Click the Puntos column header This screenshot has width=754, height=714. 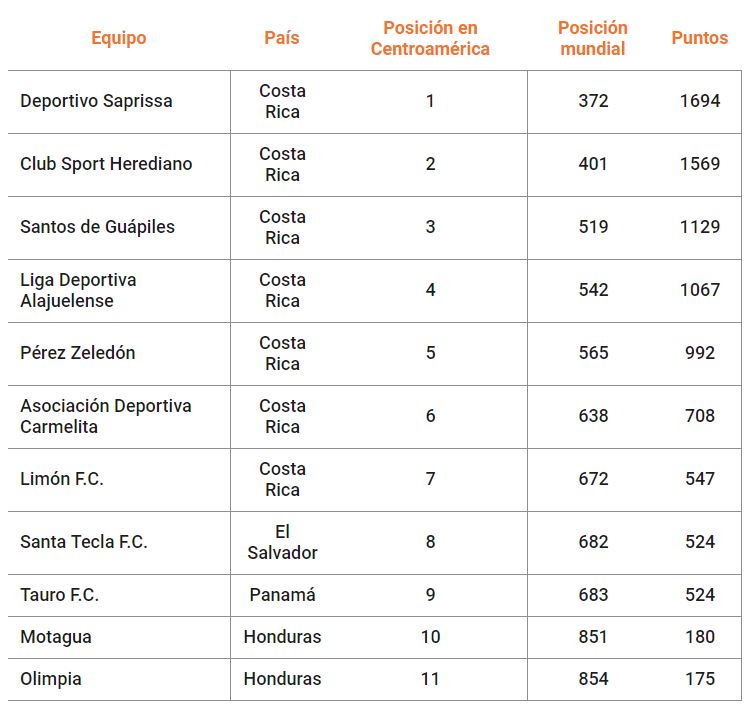700,38
